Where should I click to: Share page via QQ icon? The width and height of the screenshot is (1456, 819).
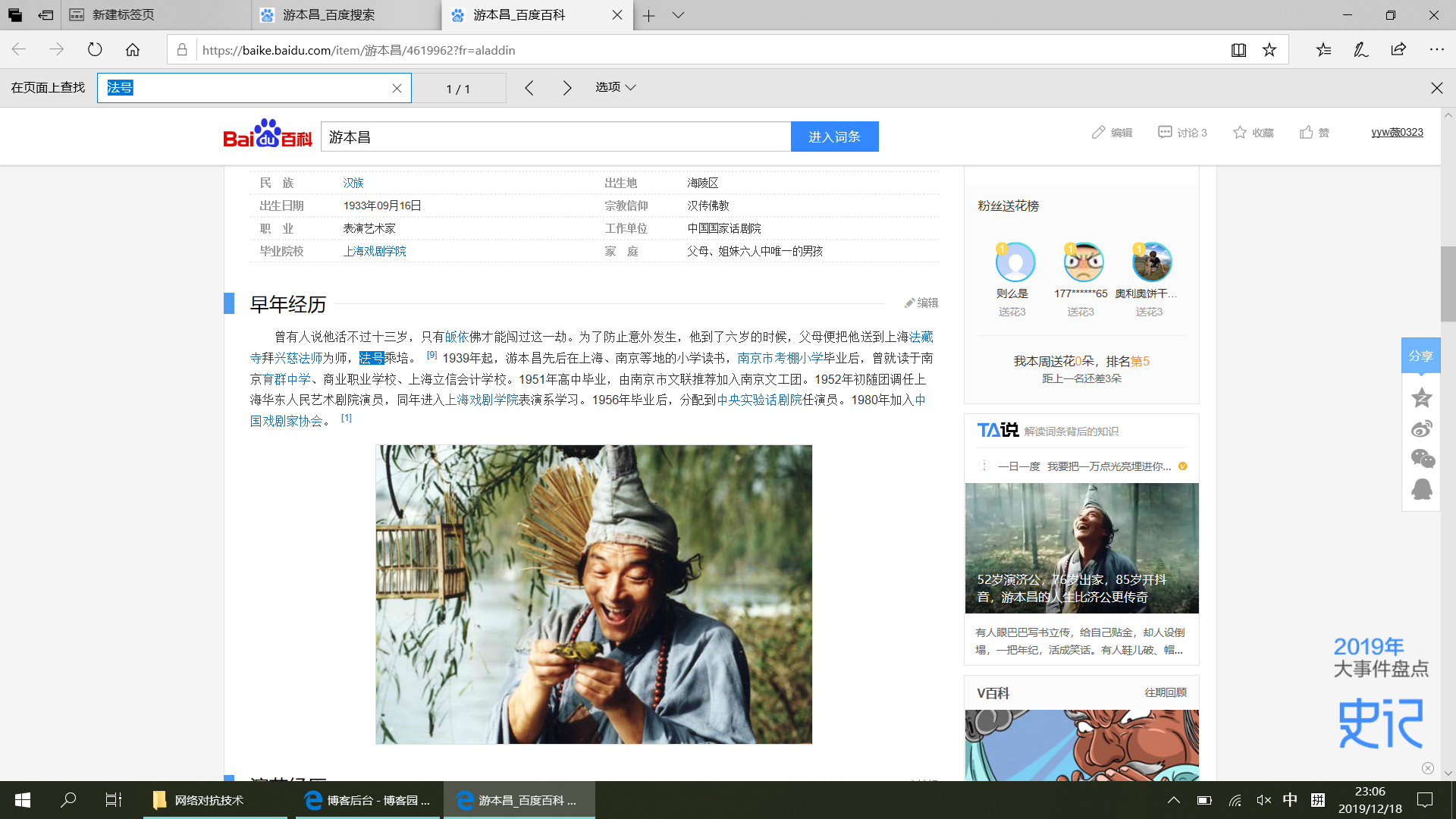[1421, 489]
